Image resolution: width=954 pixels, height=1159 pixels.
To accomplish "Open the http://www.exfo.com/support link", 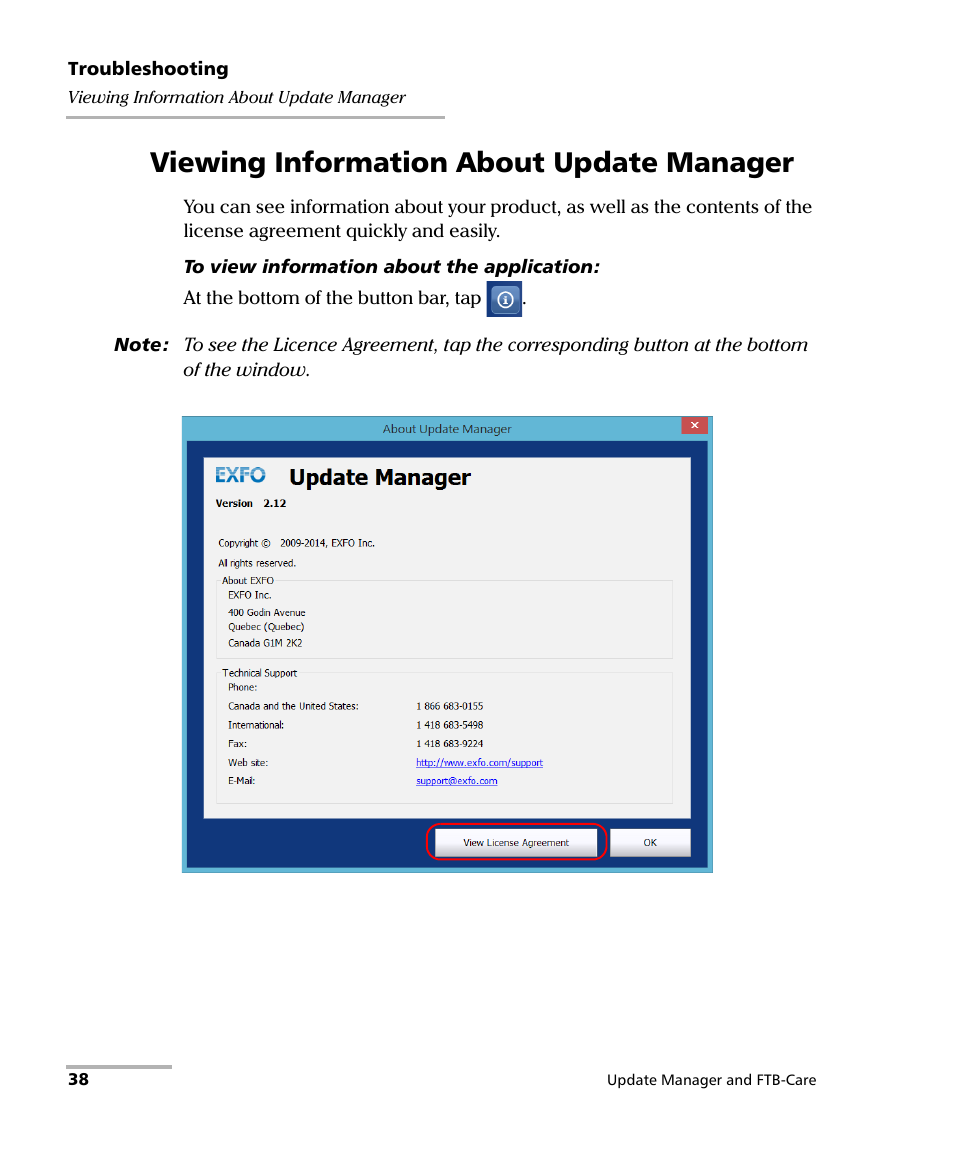I will coord(479,762).
